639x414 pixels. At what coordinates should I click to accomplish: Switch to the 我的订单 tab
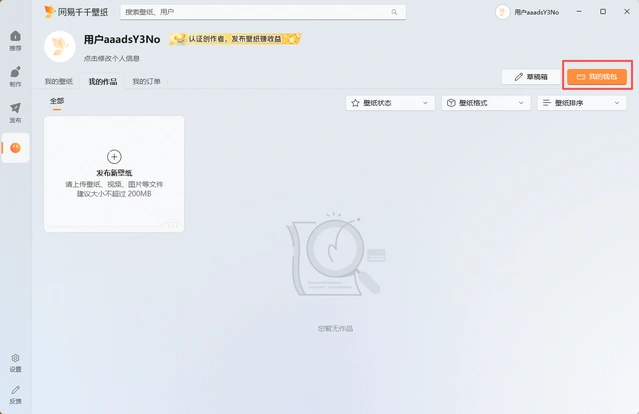click(146, 81)
